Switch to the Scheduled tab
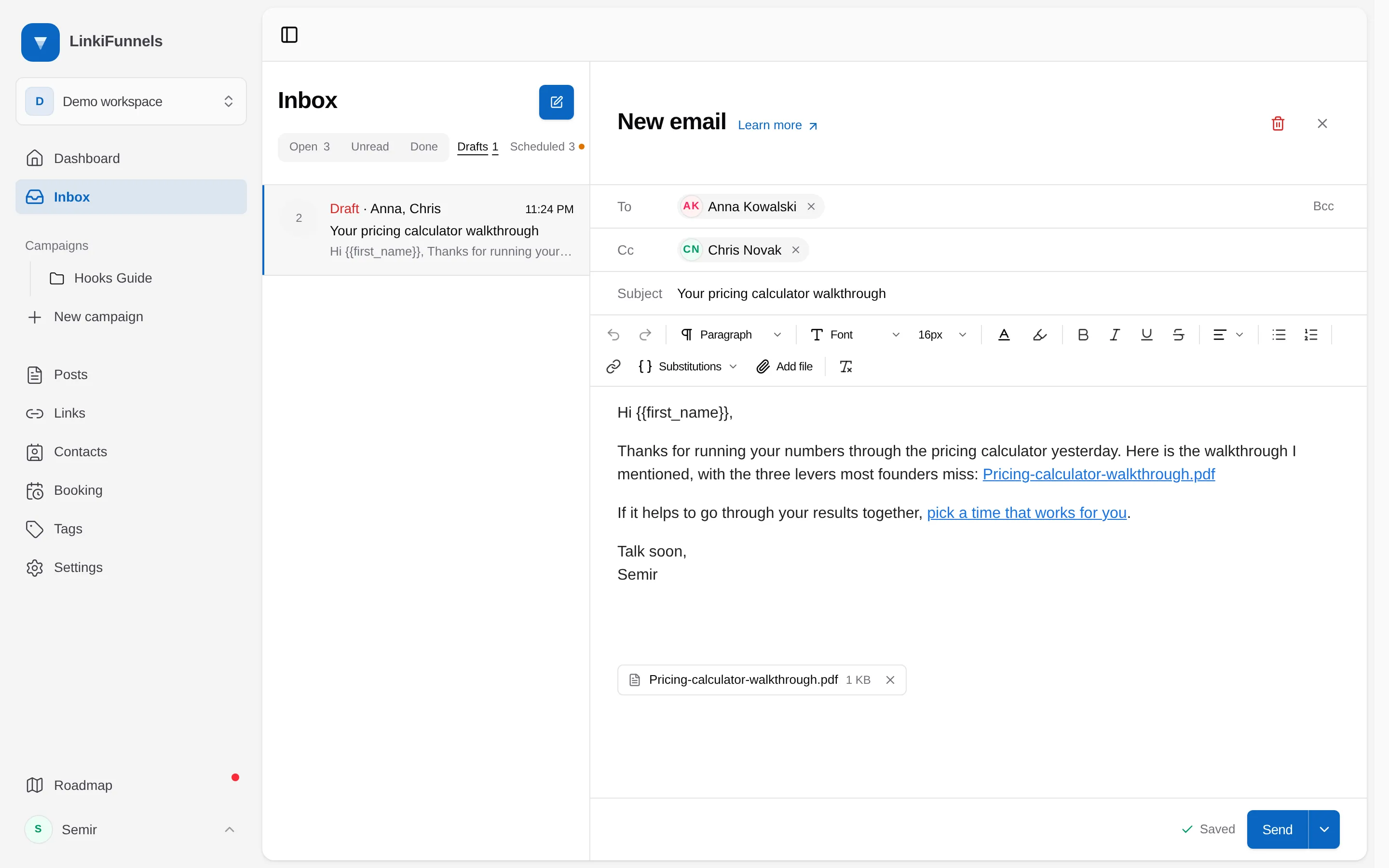This screenshot has width=1389, height=868. (546, 147)
